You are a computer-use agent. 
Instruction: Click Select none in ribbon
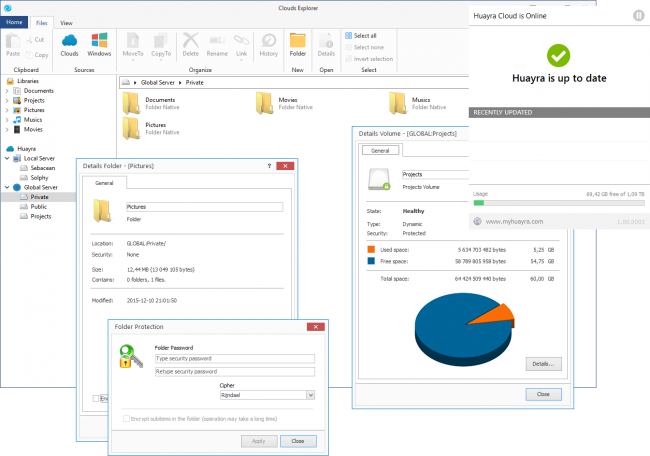click(364, 47)
